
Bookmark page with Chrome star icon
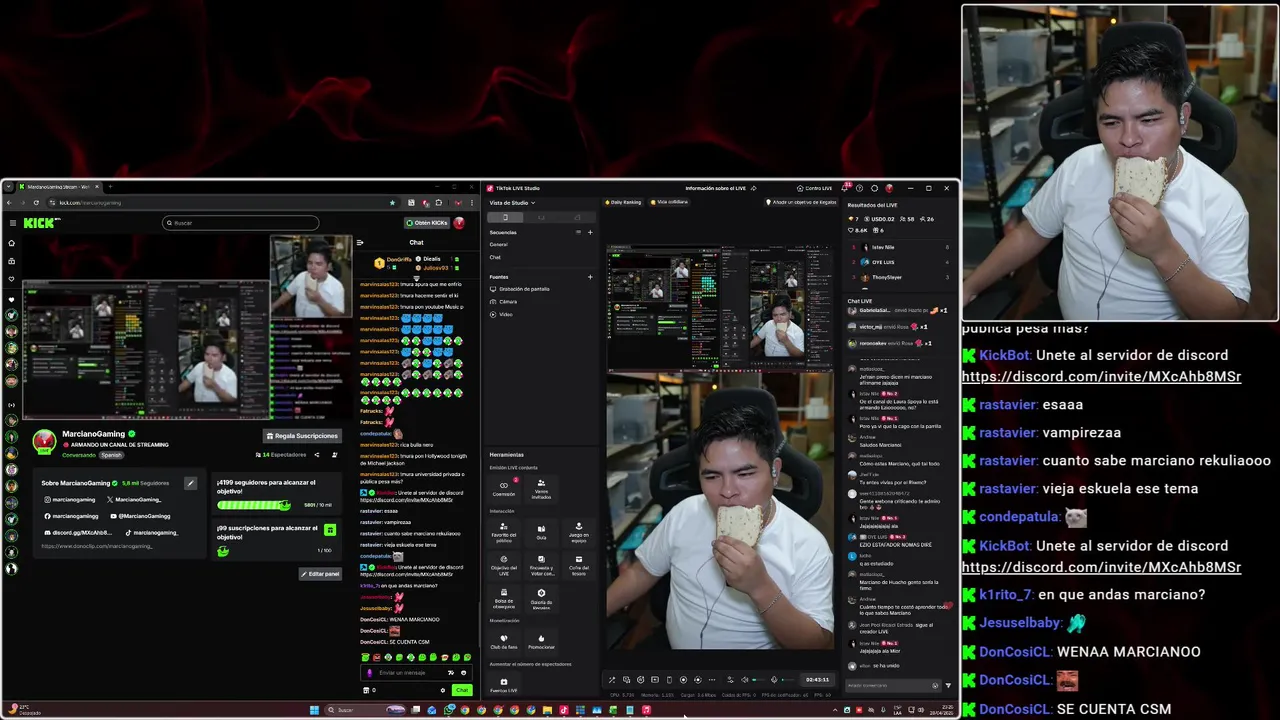pos(392,203)
